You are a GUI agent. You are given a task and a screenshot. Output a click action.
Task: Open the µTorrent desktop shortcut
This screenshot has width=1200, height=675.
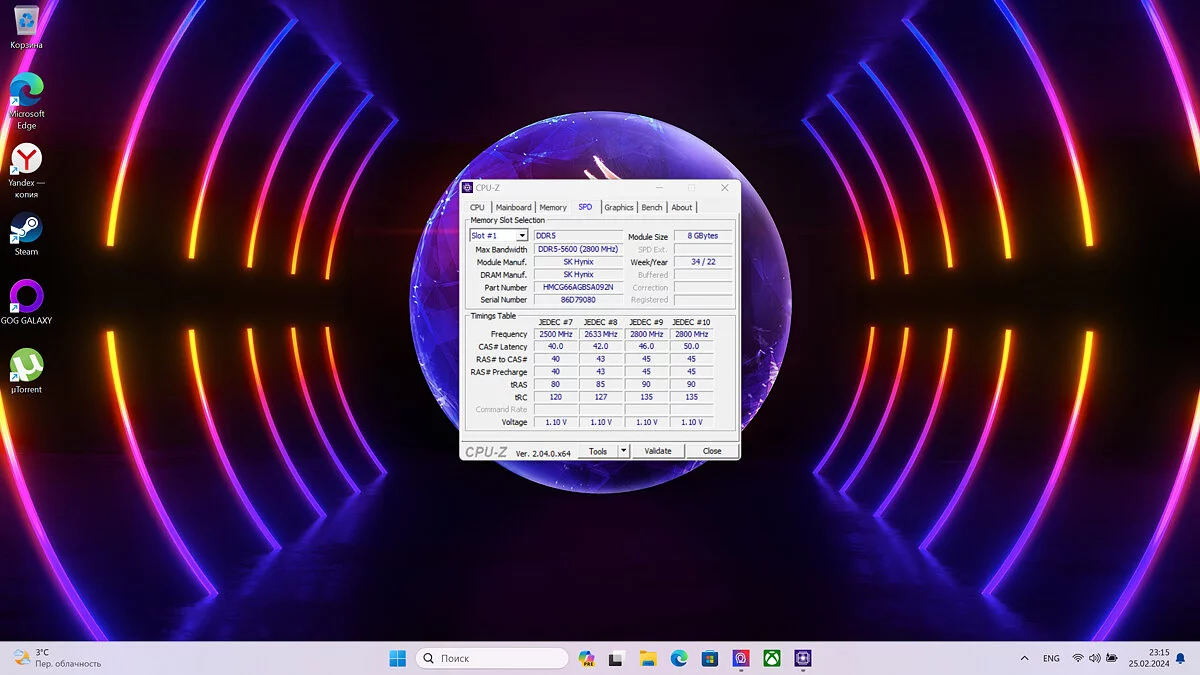(26, 369)
